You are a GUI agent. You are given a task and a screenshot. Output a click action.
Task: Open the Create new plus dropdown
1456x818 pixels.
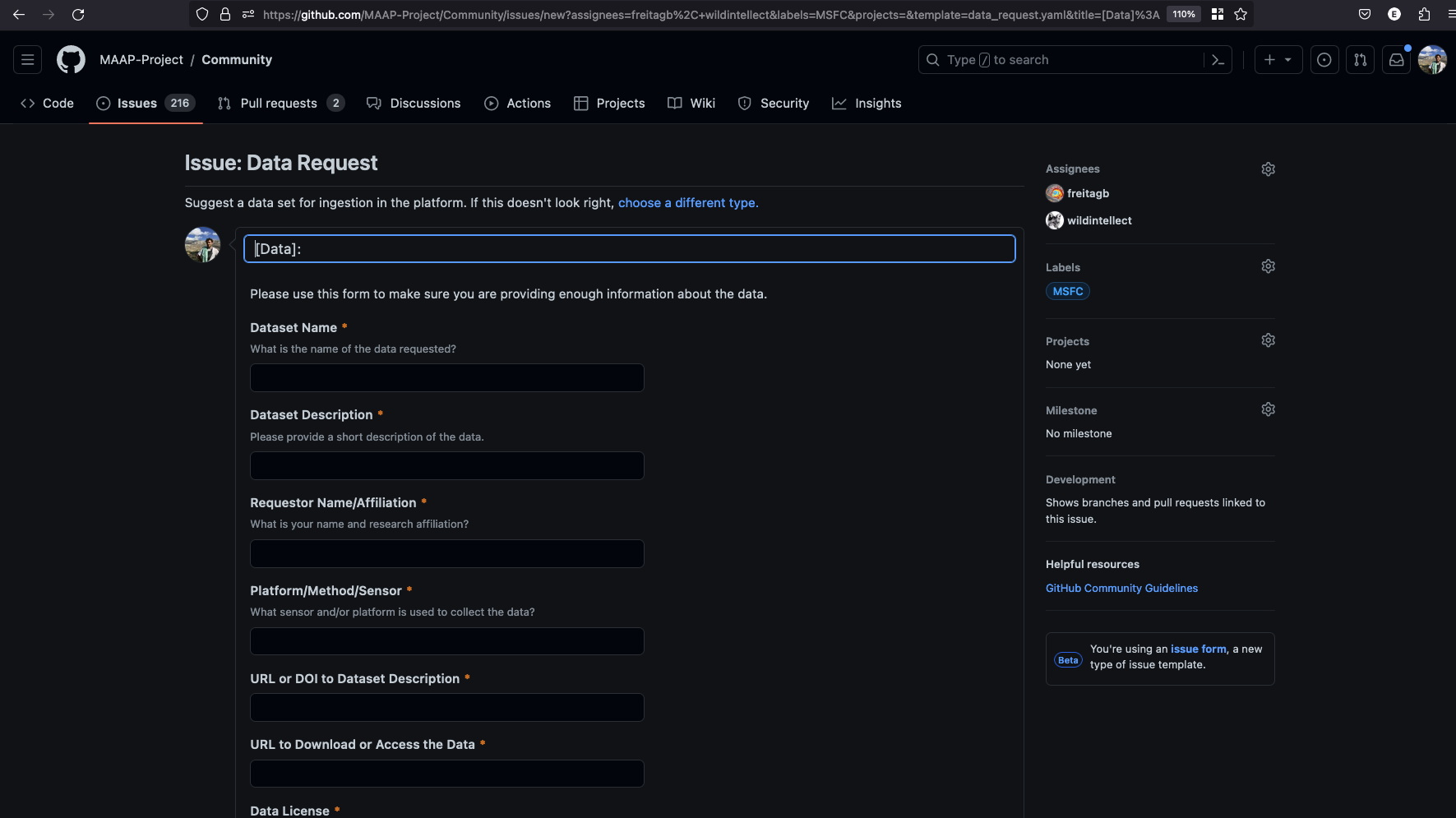tap(1278, 60)
